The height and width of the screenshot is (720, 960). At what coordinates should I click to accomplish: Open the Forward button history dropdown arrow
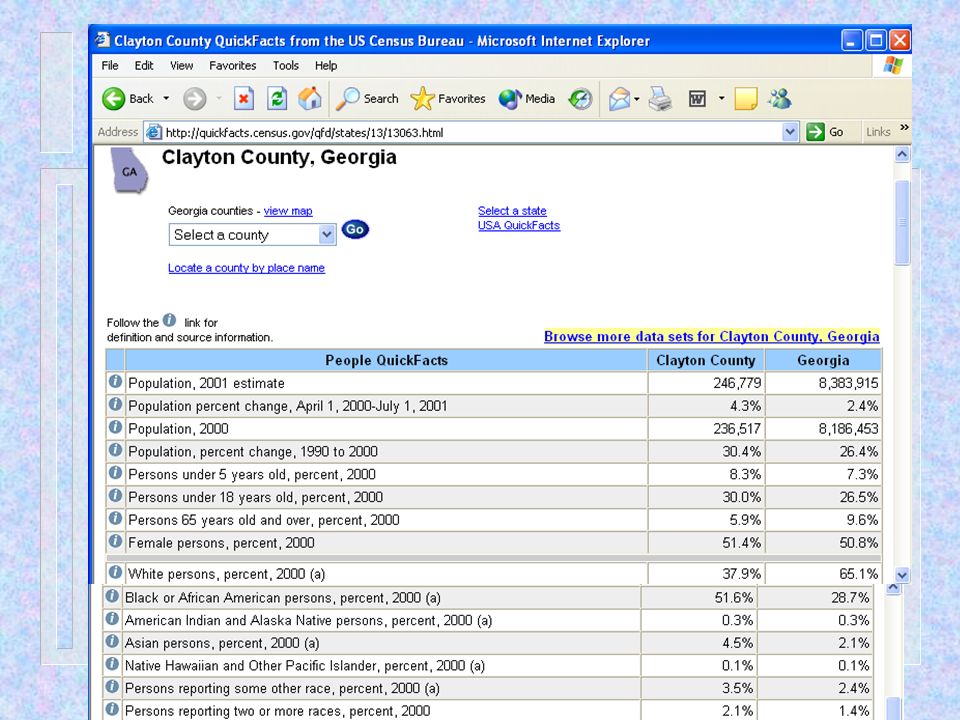(x=219, y=99)
